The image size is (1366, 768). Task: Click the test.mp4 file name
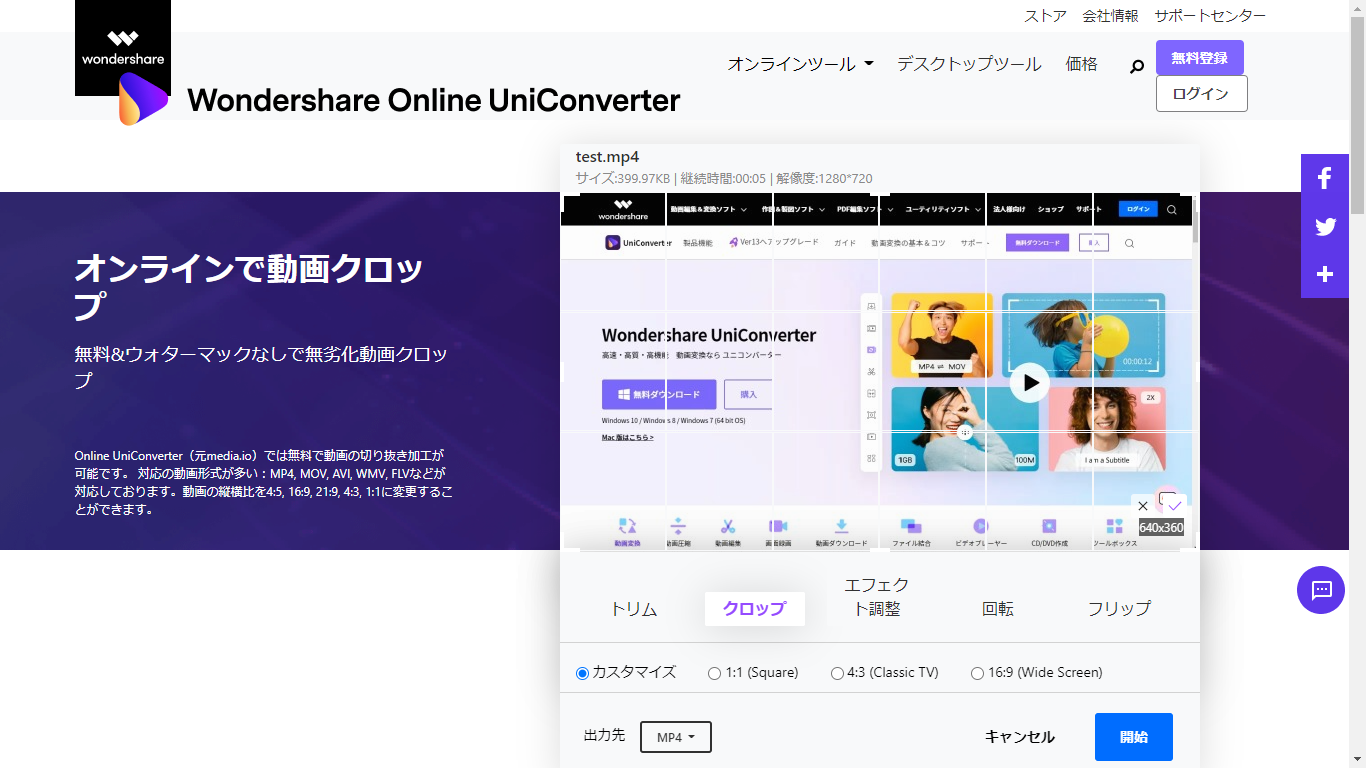pos(607,157)
